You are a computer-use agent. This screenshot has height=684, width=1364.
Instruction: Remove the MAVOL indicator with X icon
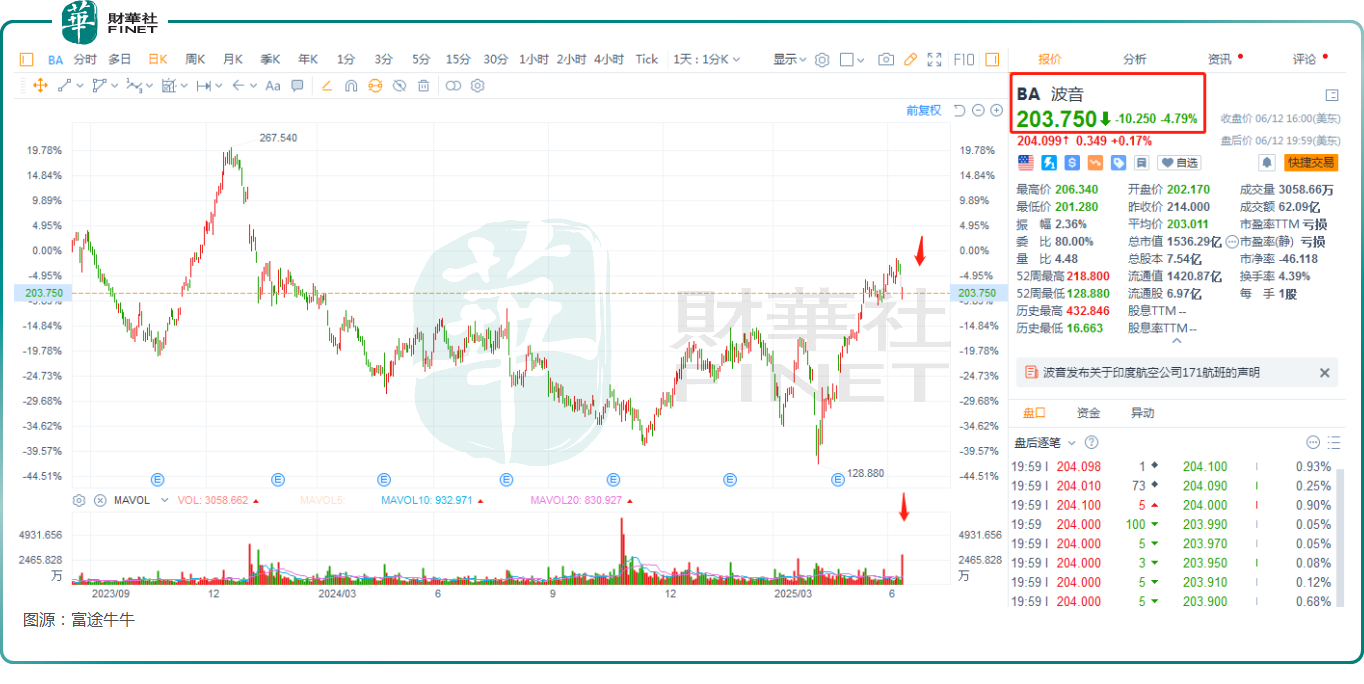coord(100,500)
